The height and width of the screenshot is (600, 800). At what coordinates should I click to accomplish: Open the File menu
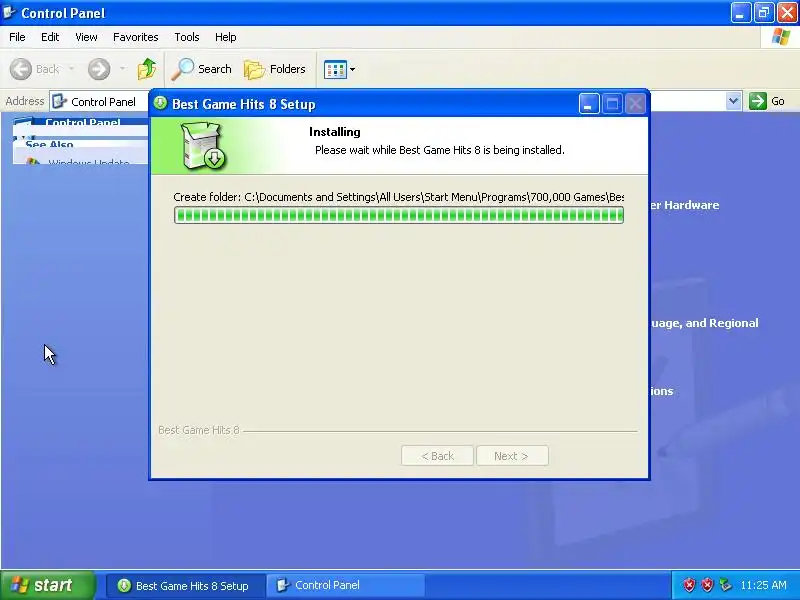point(17,37)
